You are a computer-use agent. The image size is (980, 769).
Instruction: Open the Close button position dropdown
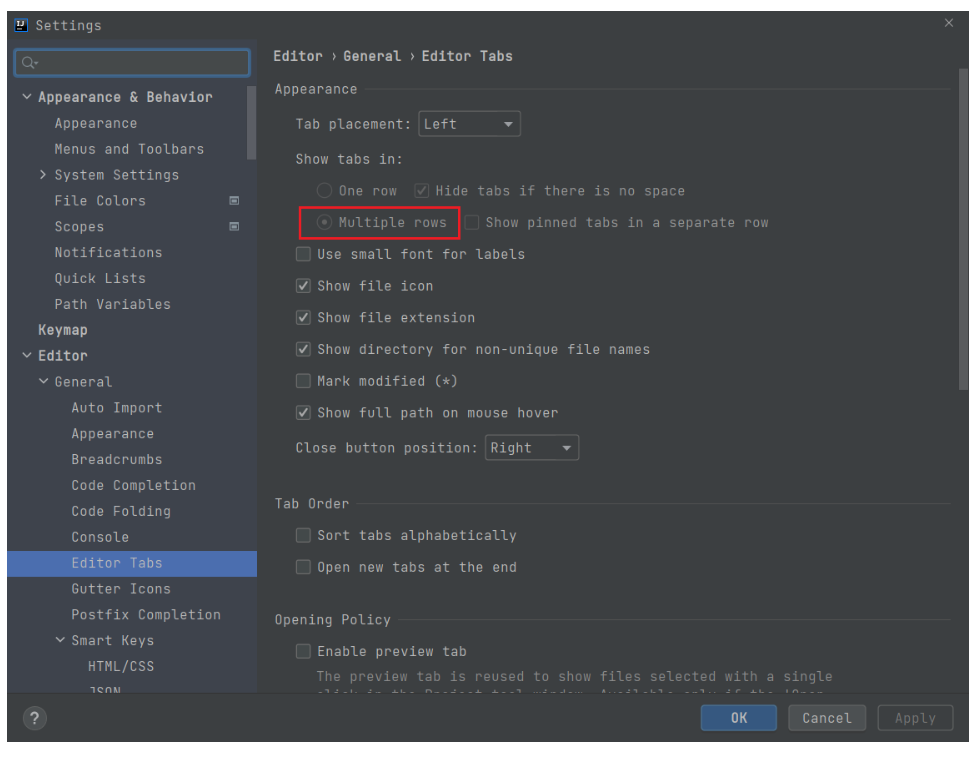tap(531, 447)
